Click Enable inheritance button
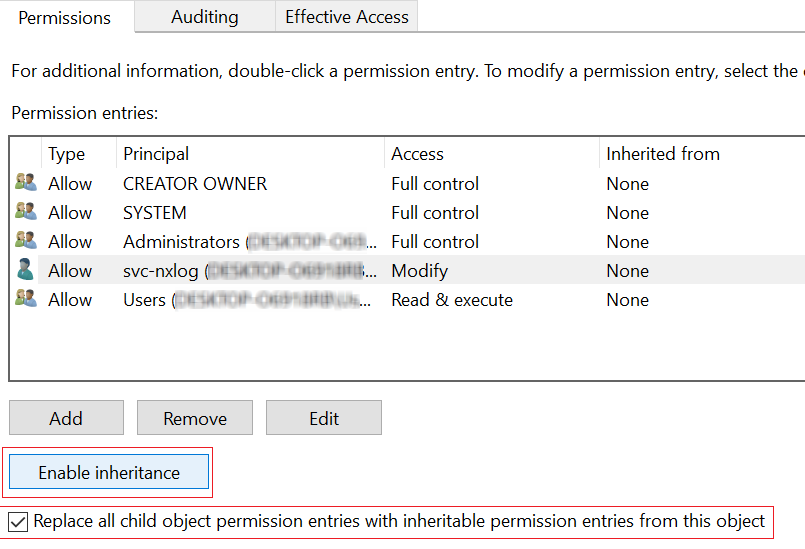The width and height of the screenshot is (805, 549). pyautogui.click(x=109, y=472)
